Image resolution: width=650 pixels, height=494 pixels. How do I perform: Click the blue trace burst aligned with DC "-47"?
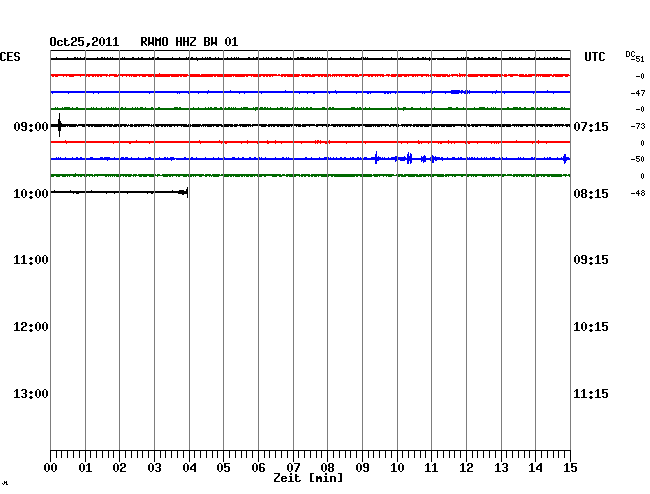(460, 92)
